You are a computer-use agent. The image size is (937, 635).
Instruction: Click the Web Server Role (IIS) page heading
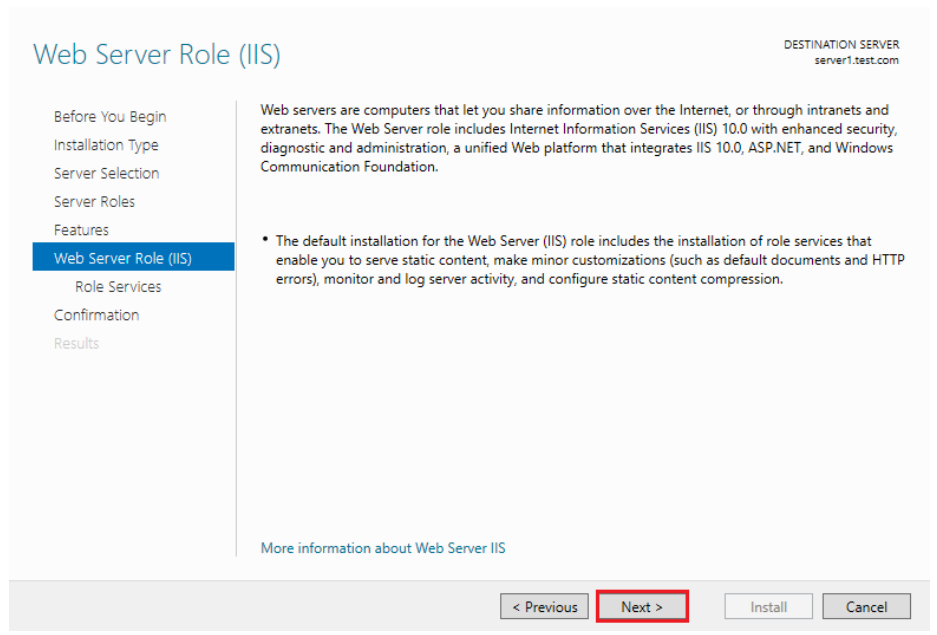(x=157, y=54)
